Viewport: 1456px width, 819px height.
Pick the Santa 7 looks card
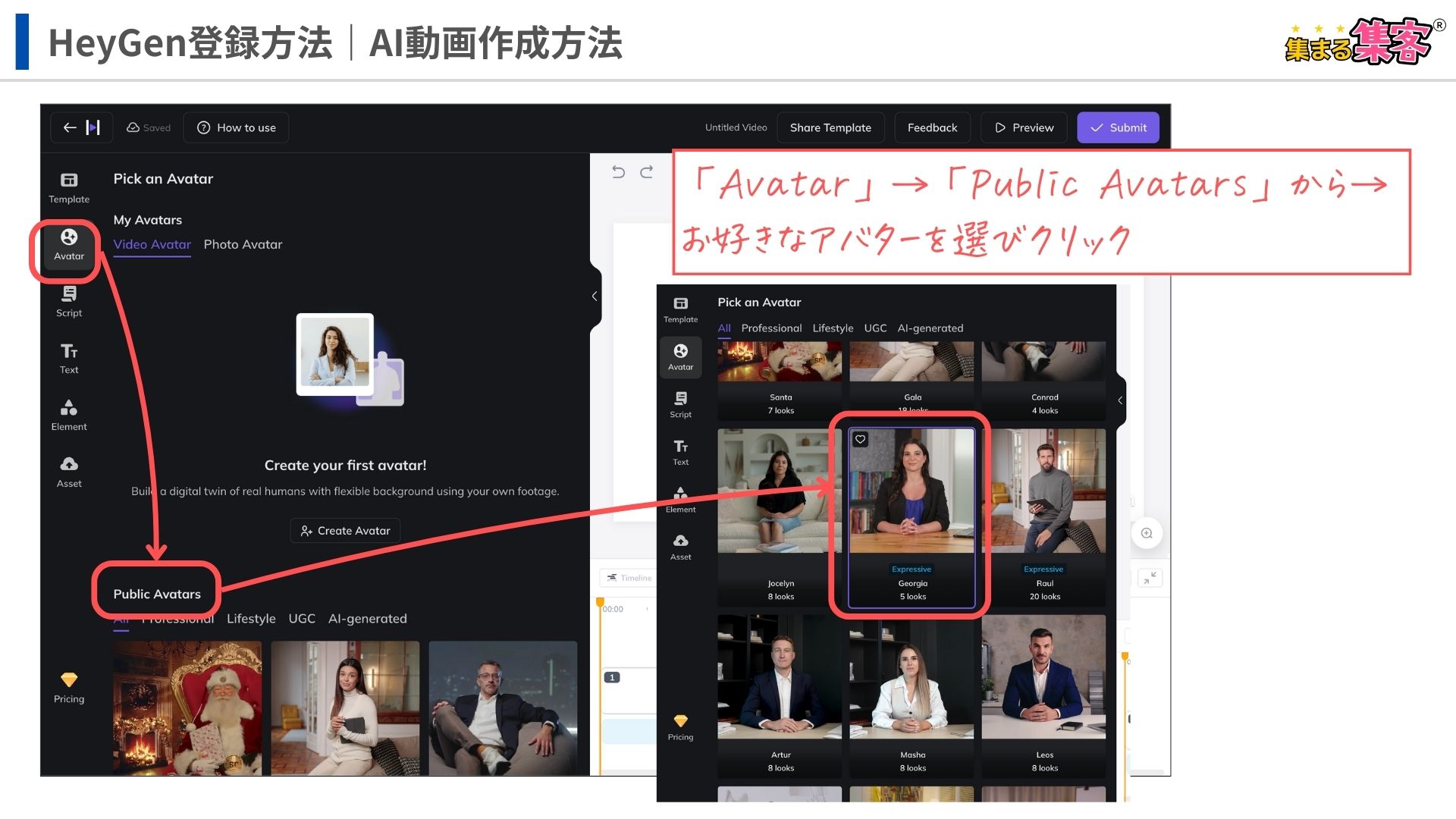pyautogui.click(x=780, y=380)
